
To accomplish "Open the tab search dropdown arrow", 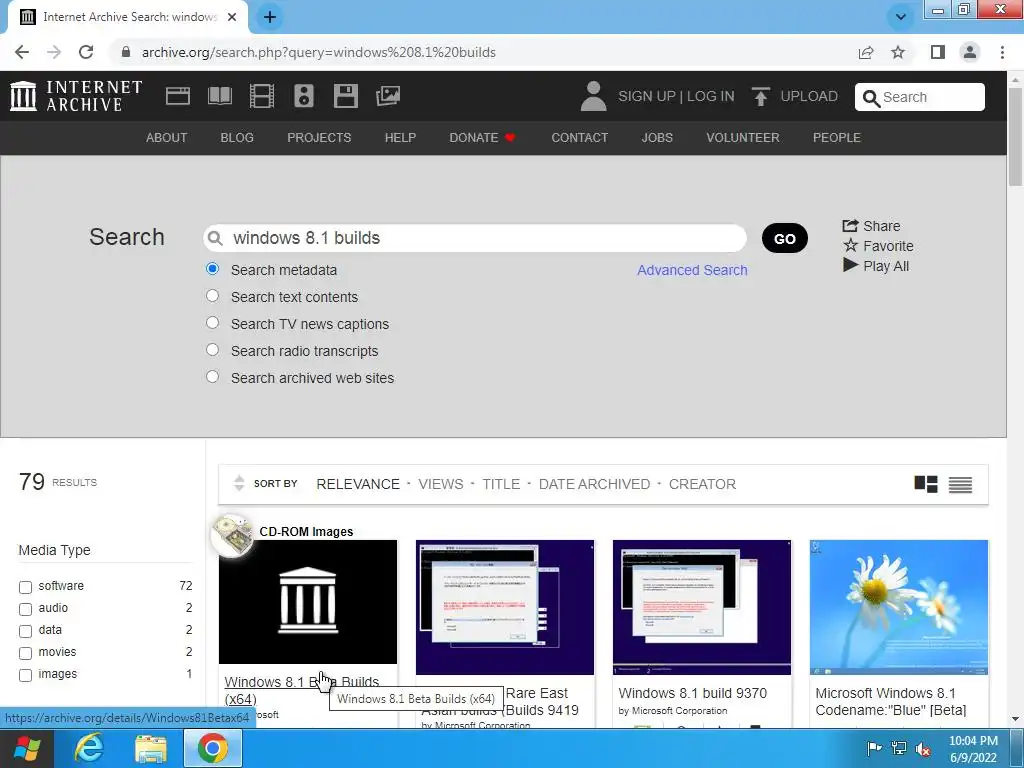I will coord(901,17).
